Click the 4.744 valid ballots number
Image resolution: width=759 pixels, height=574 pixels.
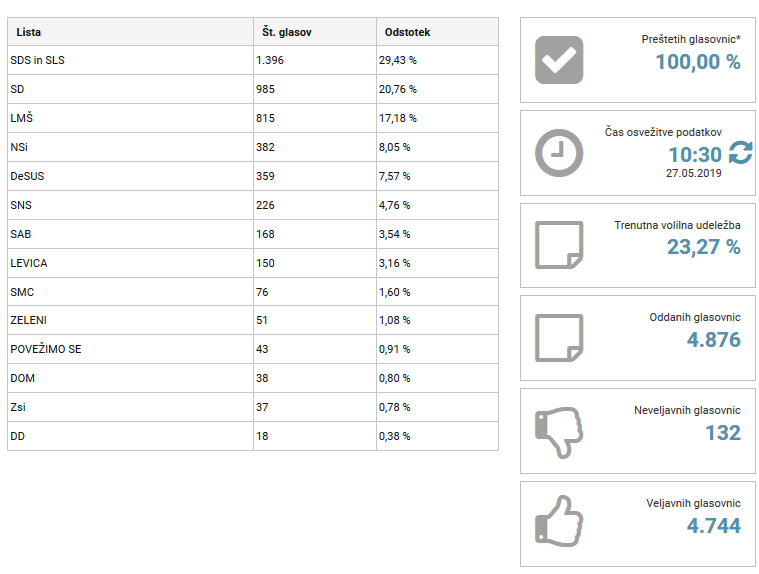tap(713, 526)
